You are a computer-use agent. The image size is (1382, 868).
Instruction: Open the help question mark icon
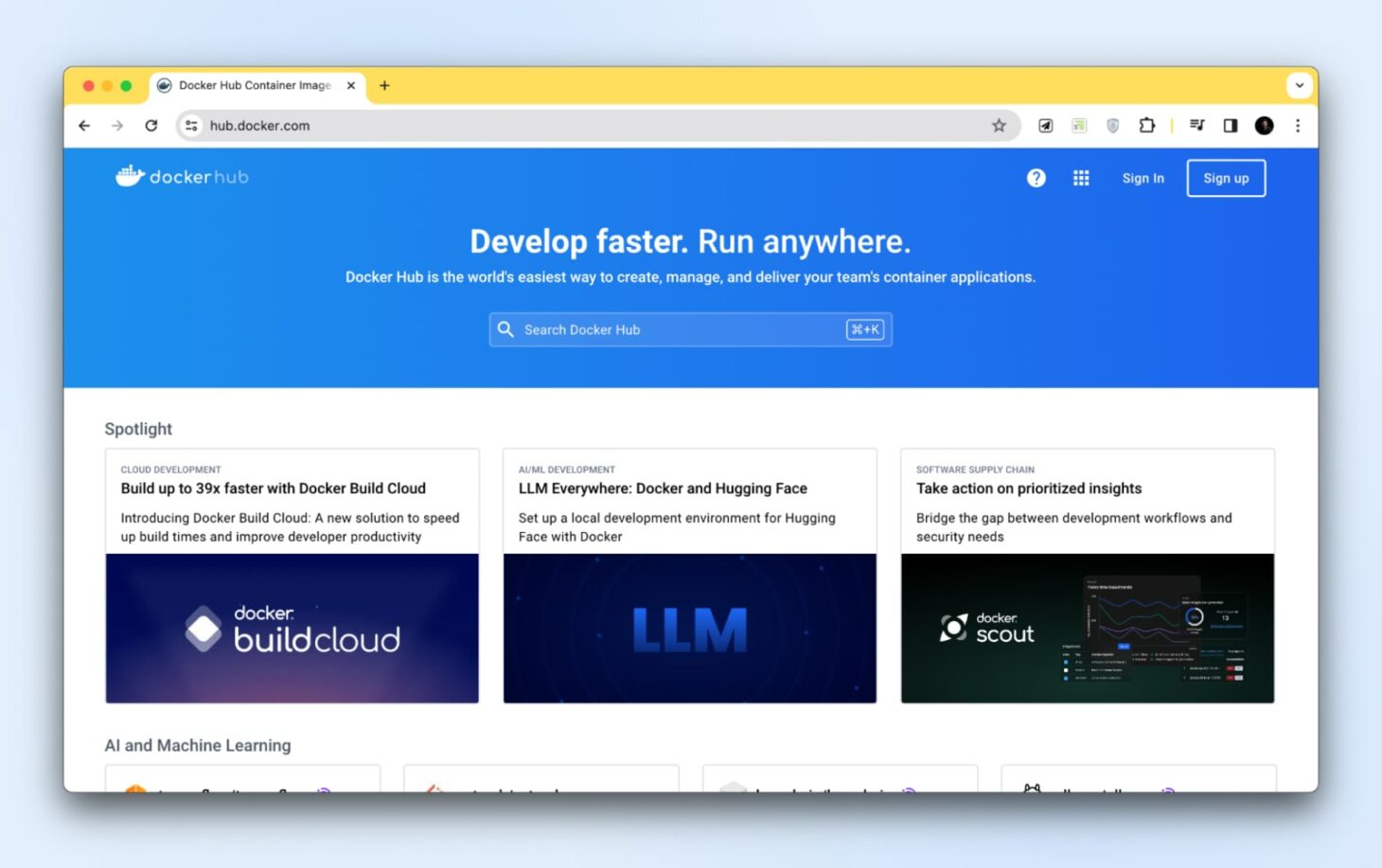(x=1036, y=178)
